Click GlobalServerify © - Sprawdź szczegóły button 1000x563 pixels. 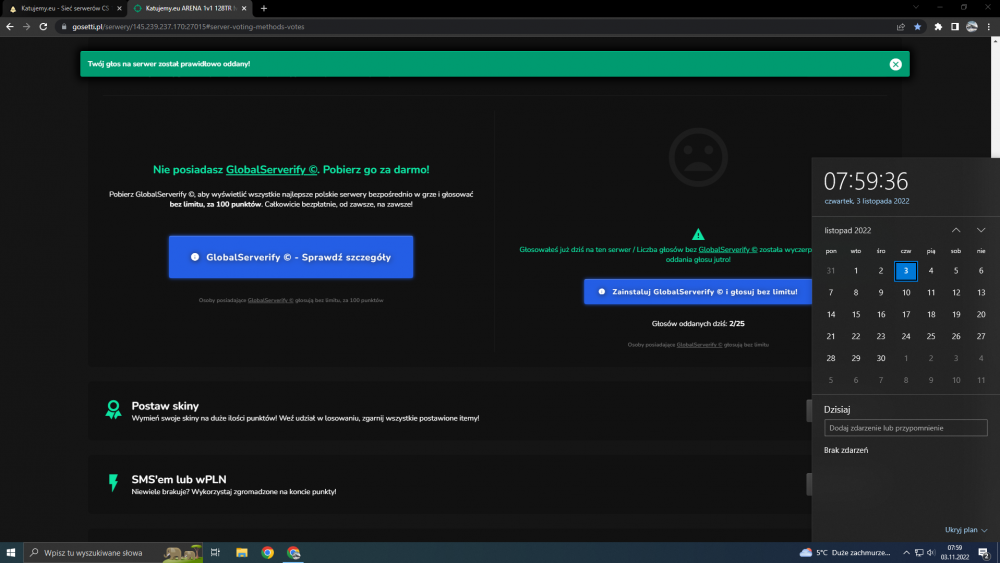(x=291, y=257)
